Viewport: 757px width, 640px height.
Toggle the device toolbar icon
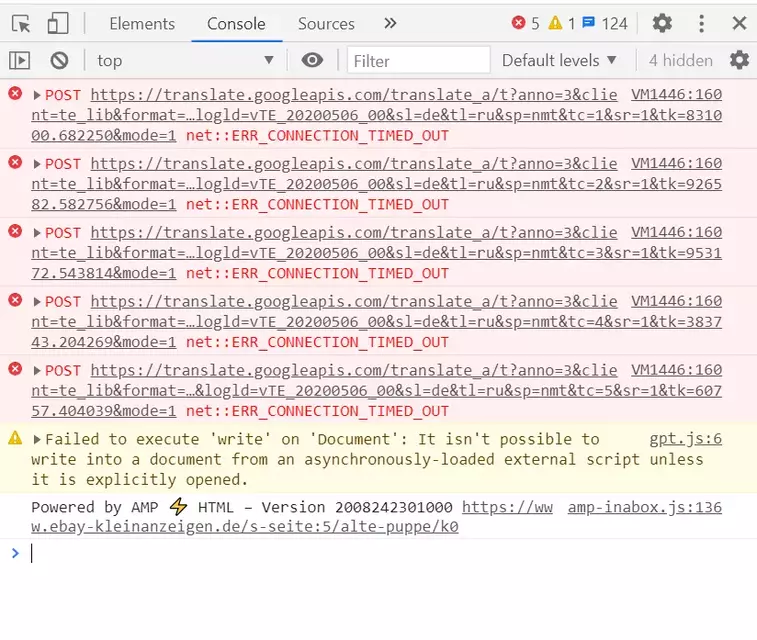click(x=58, y=24)
